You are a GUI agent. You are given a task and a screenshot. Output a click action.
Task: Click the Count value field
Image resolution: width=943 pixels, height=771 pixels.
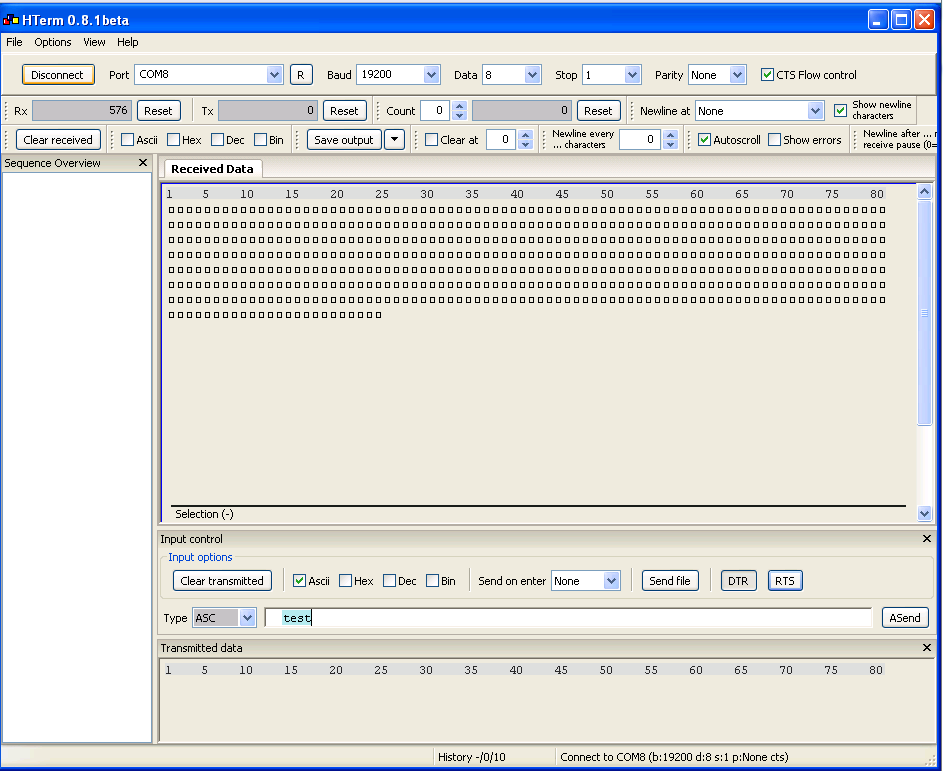point(434,111)
